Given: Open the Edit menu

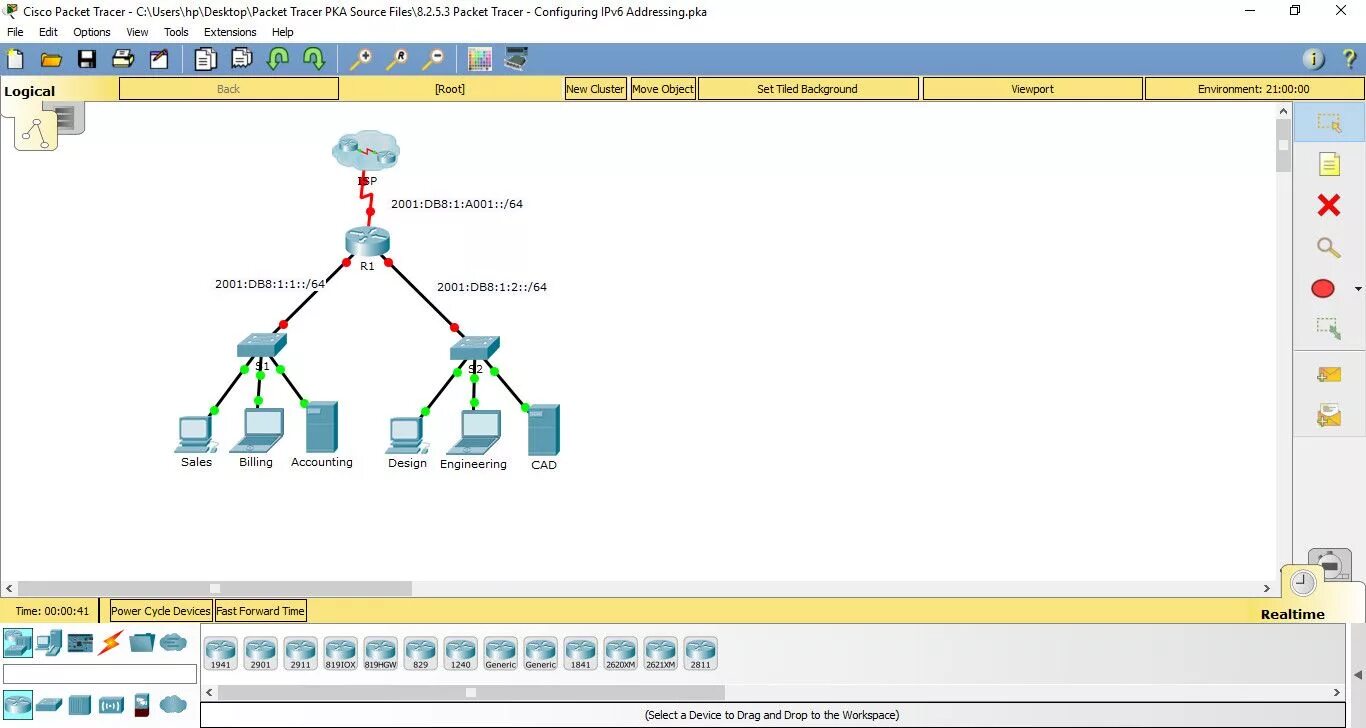Looking at the screenshot, I should coord(48,32).
